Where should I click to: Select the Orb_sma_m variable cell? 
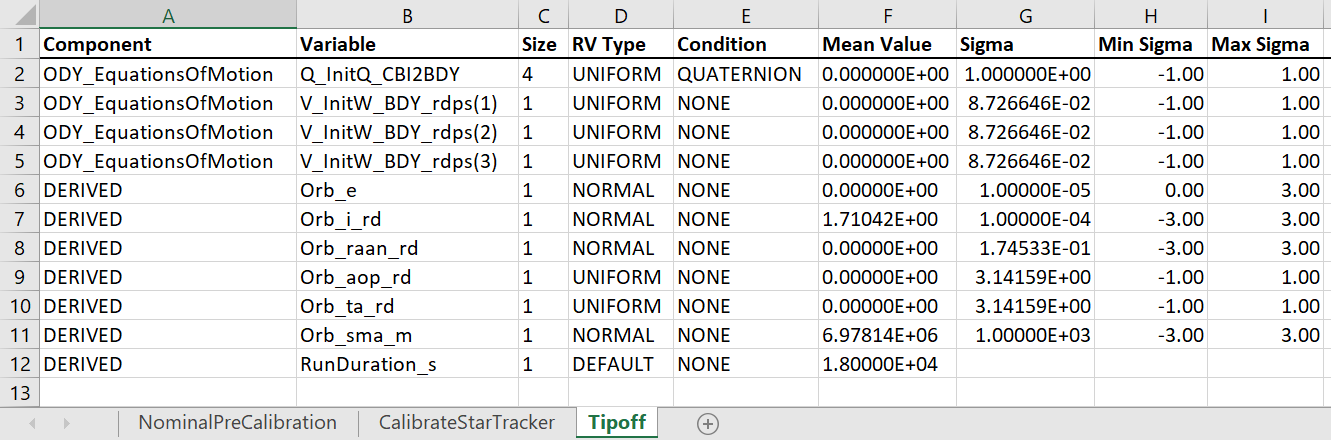coord(356,335)
